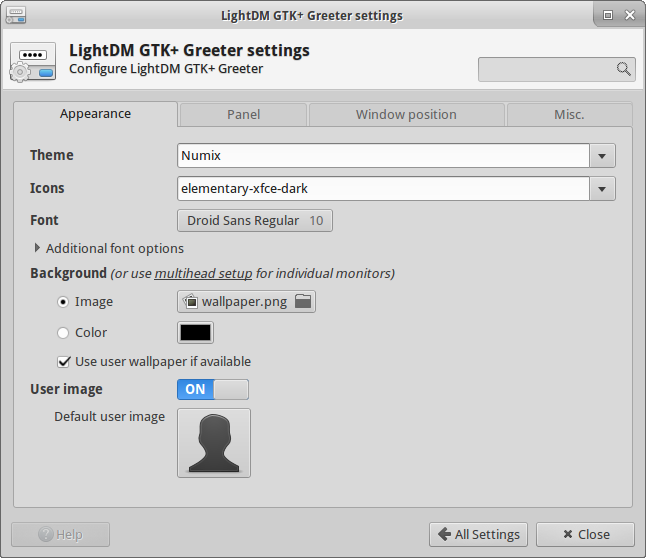Click the greeter settings header icon
646x558 pixels.
33,62
